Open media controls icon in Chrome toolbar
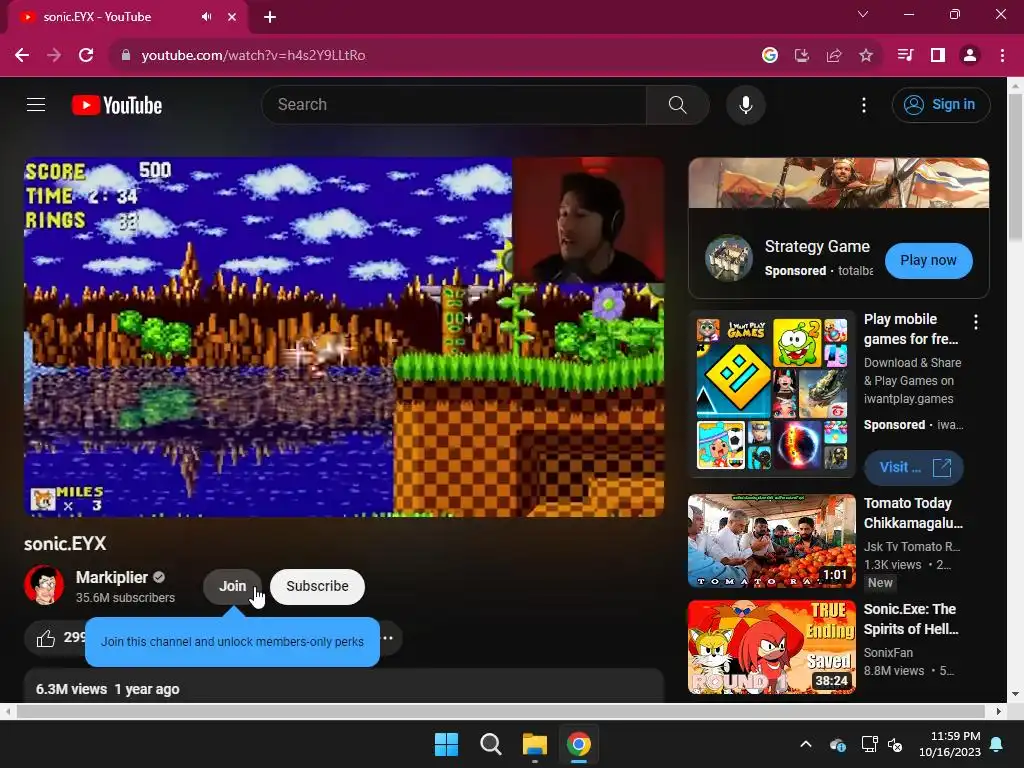 [905, 56]
